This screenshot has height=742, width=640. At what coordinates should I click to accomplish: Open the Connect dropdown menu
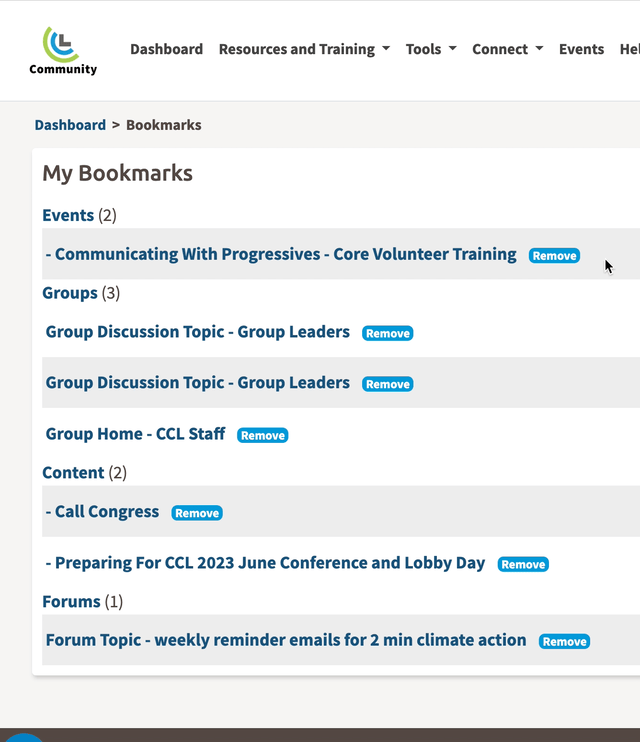[508, 49]
